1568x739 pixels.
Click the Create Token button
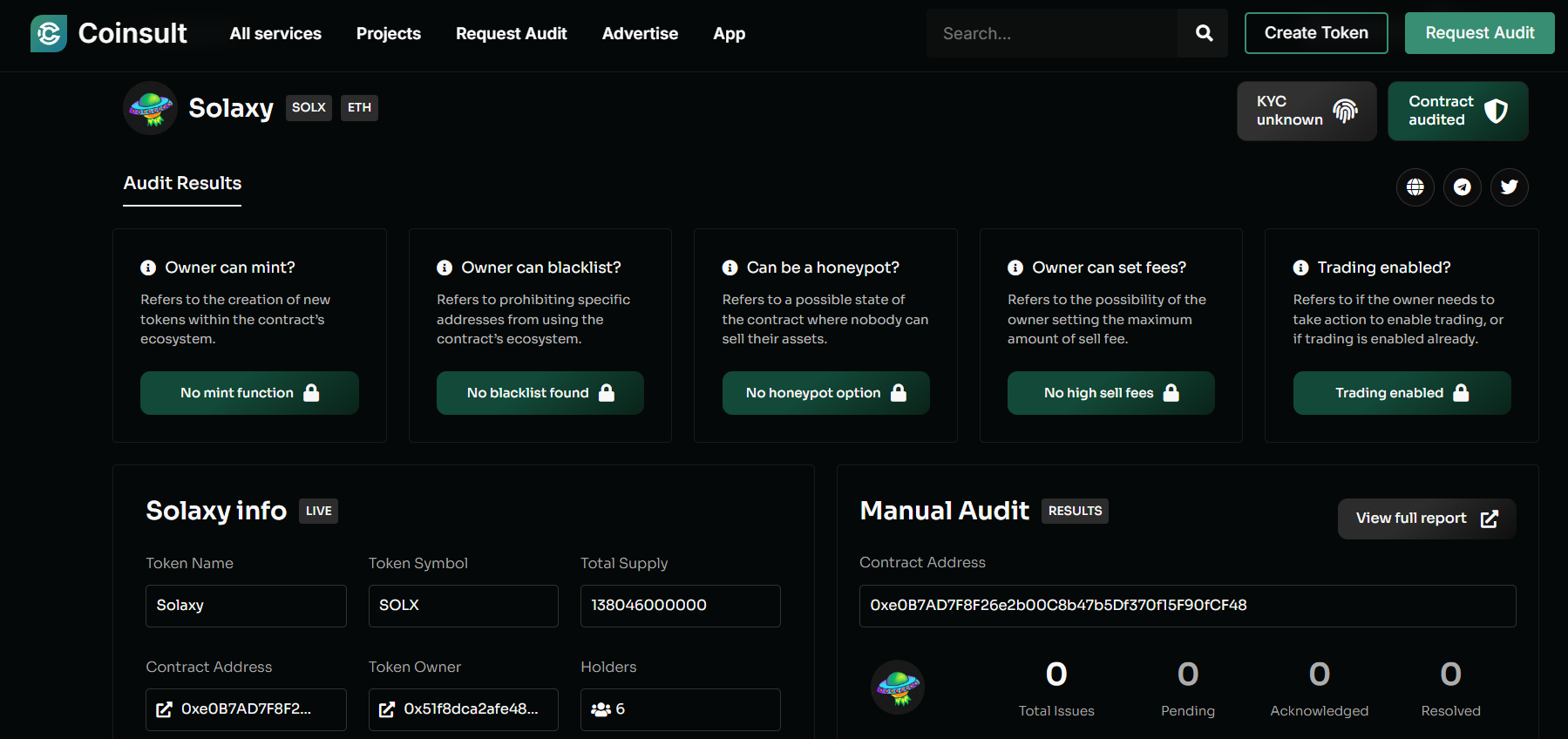tap(1316, 33)
